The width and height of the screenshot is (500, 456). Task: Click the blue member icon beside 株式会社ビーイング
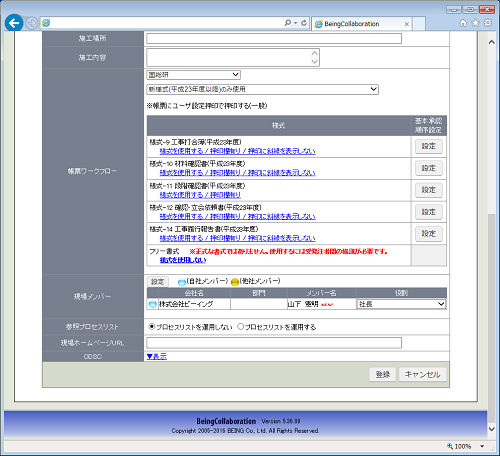pos(153,304)
